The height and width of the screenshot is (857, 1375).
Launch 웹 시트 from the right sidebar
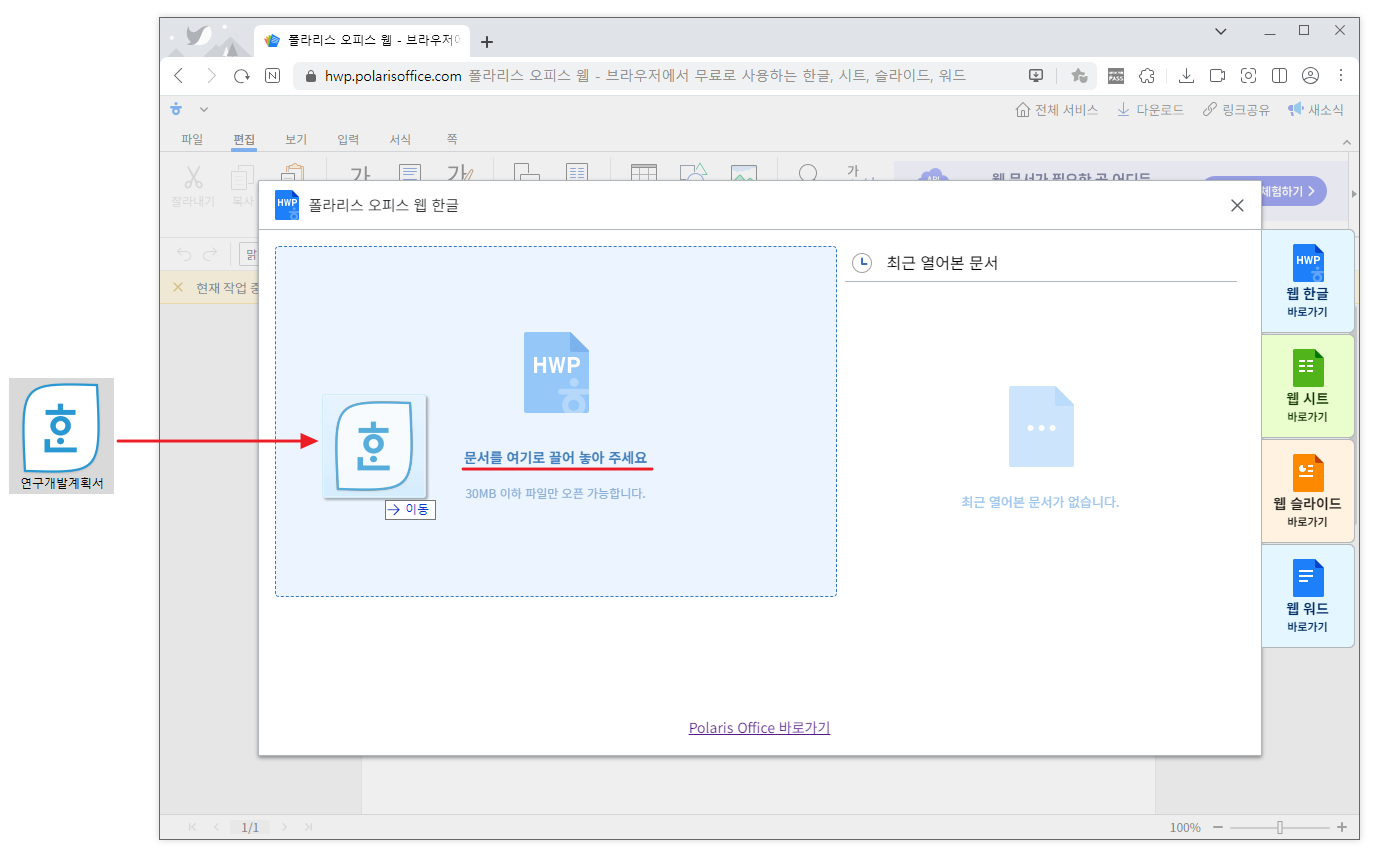(x=1307, y=386)
